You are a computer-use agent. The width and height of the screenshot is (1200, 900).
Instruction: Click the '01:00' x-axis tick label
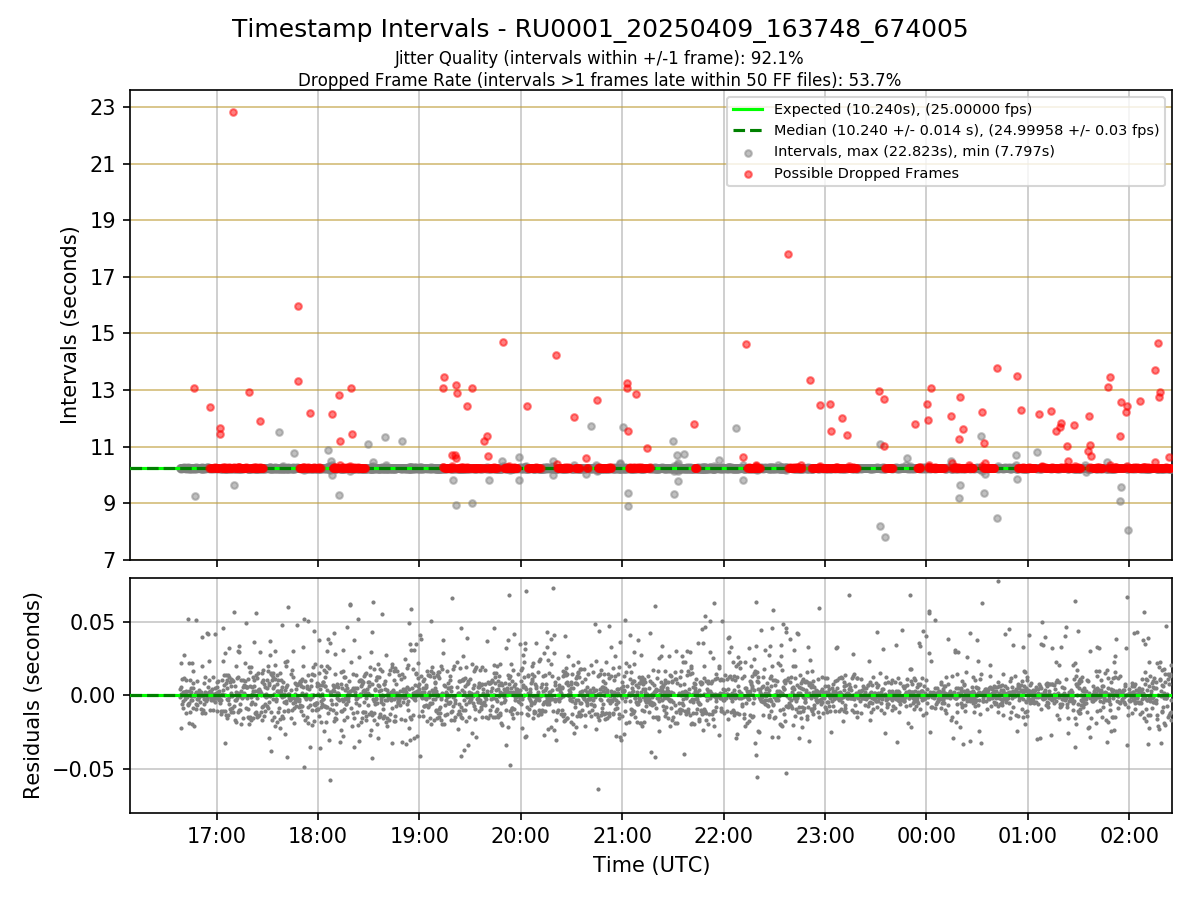click(x=1027, y=834)
